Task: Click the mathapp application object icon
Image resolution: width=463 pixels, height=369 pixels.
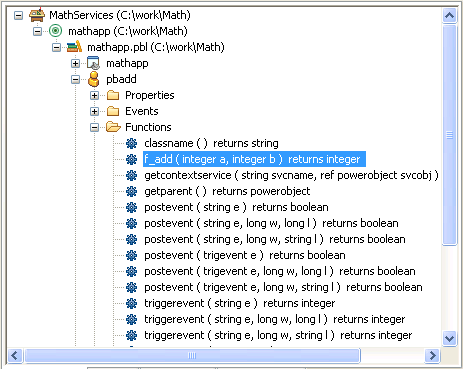Action: tap(93, 63)
